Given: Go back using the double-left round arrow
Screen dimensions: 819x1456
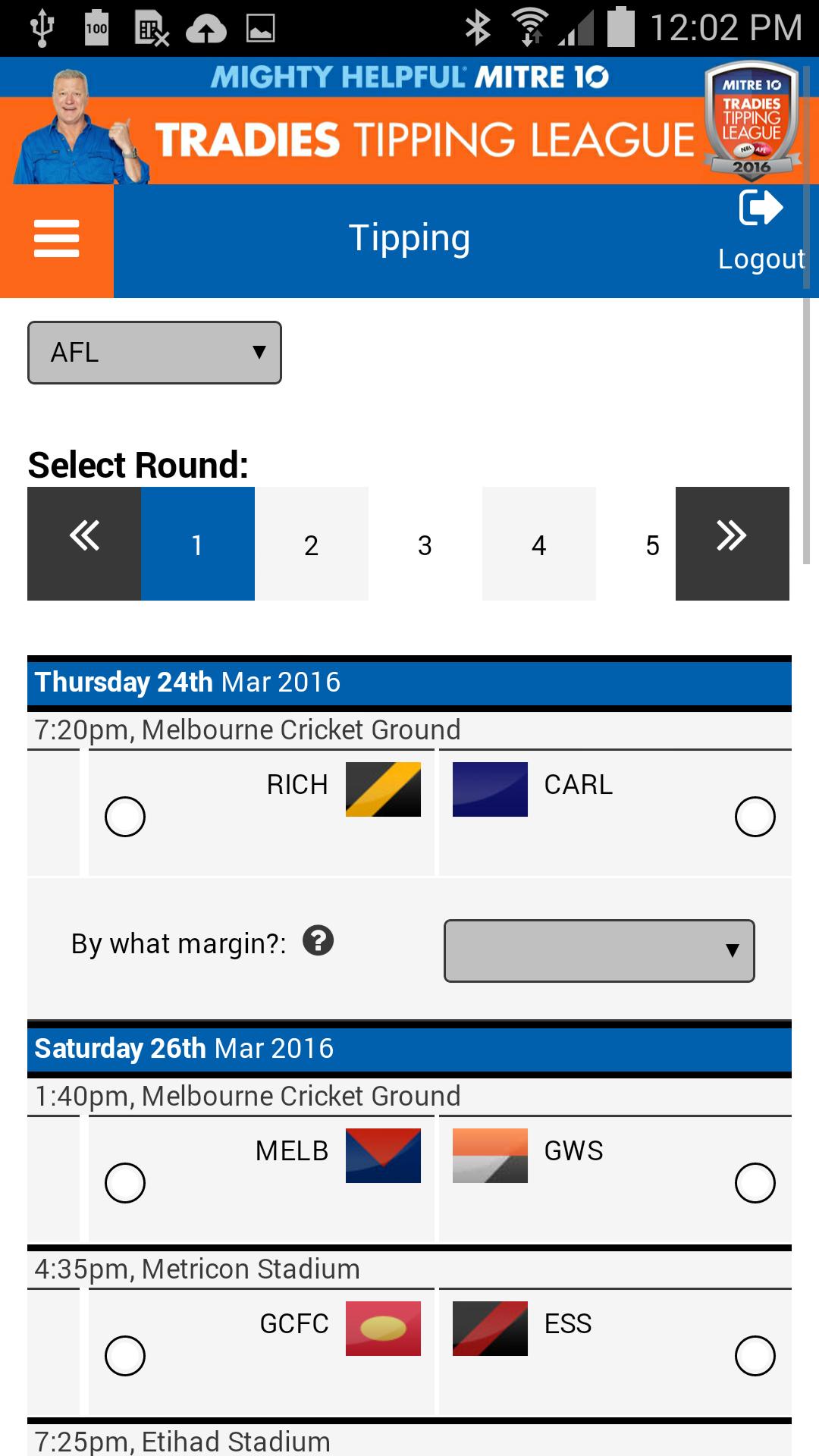Looking at the screenshot, I should click(x=83, y=543).
